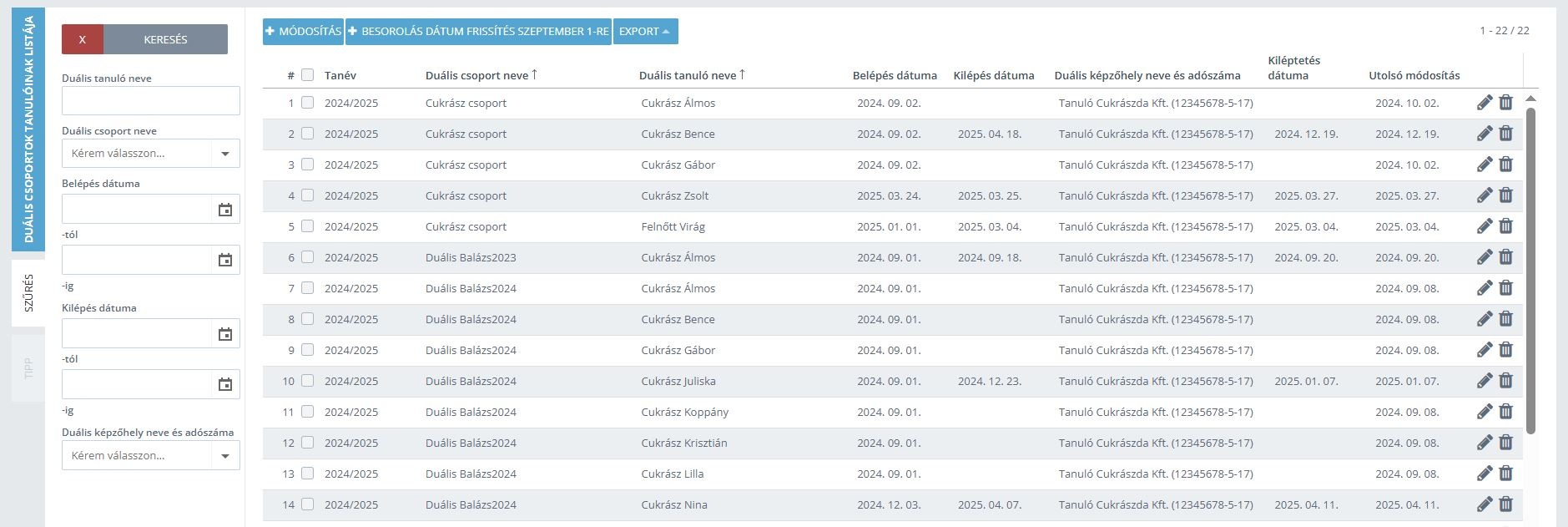Screen dimensions: 1568x527
Task: Edit row 8 Duális Balázs2024 Cukrász Bence pencil
Action: point(1485,319)
